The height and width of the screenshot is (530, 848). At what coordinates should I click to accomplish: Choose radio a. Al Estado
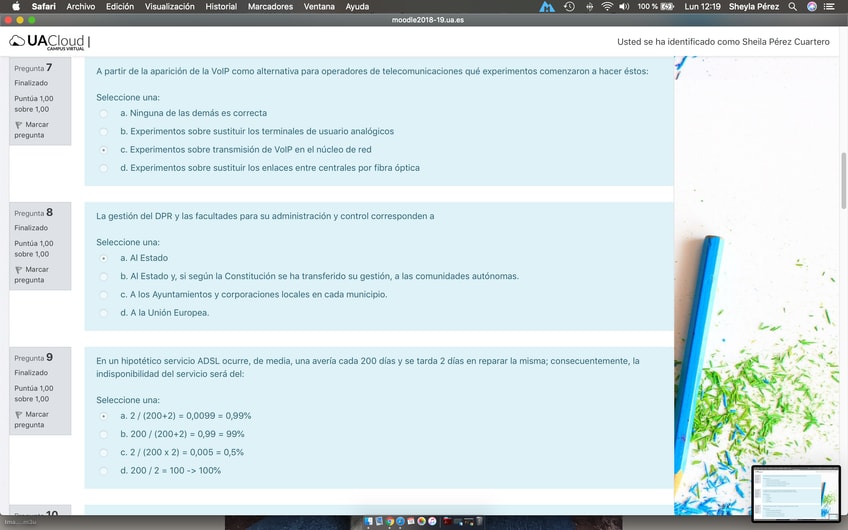[x=103, y=259]
